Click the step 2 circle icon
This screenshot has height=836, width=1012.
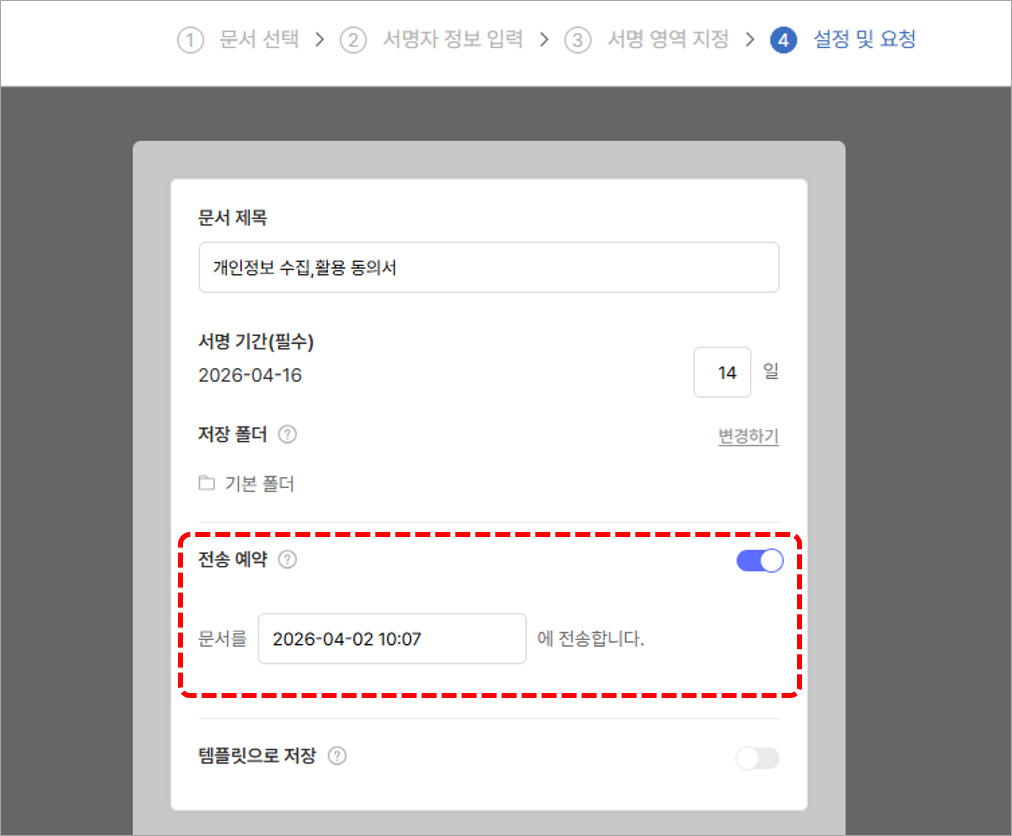pos(353,40)
